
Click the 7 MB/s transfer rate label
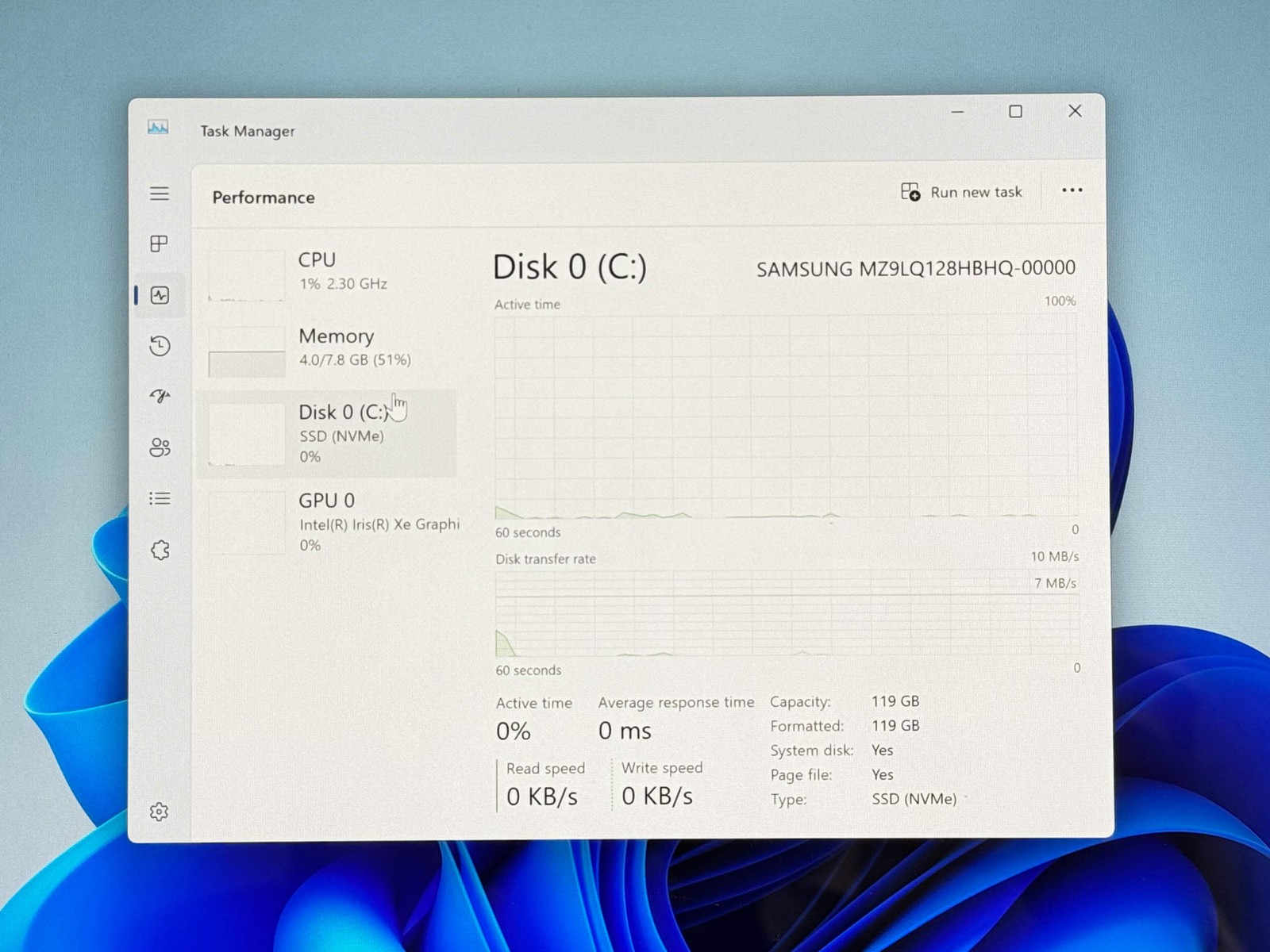1055,583
